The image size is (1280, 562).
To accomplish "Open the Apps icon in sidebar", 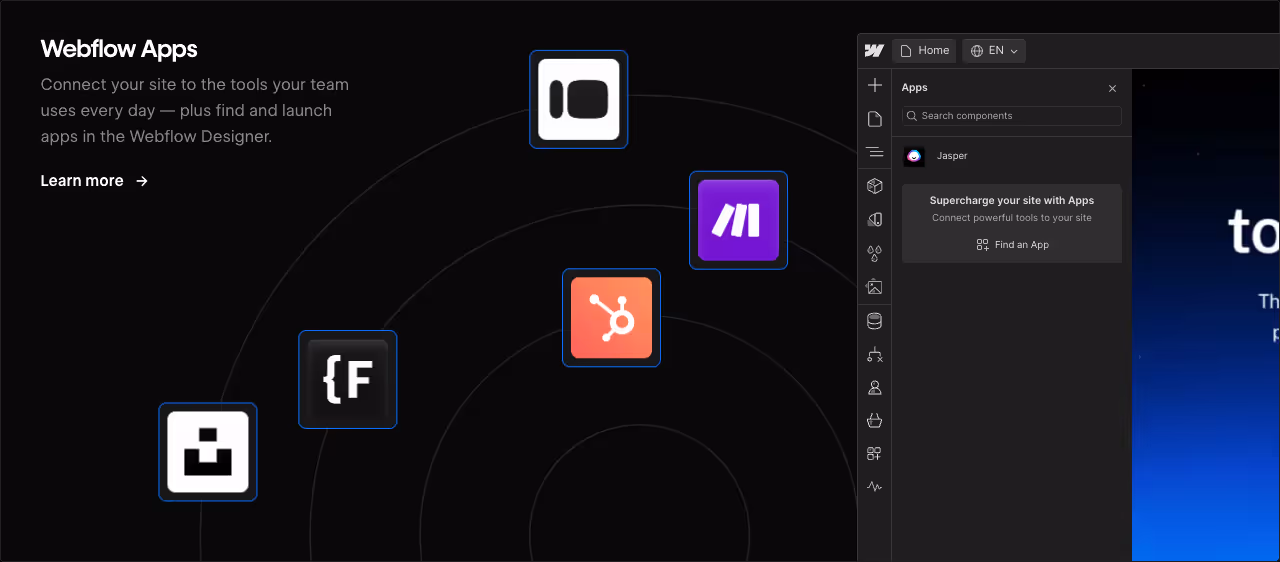I will click(875, 453).
